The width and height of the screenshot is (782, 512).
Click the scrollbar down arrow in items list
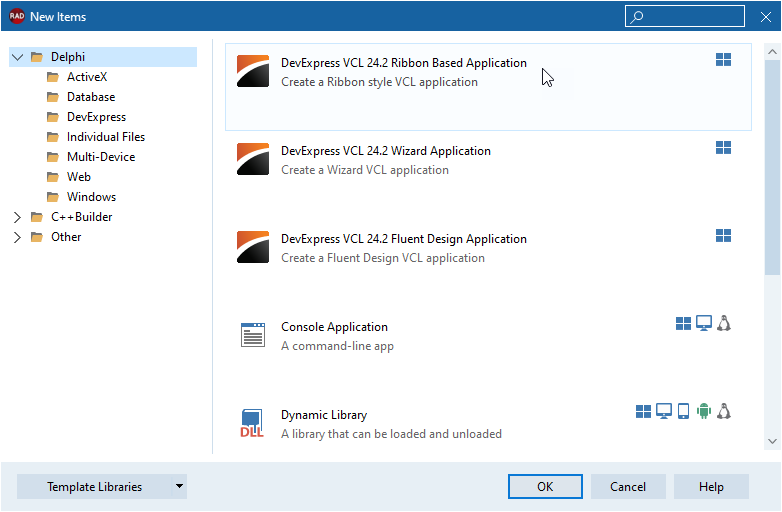[x=772, y=441]
